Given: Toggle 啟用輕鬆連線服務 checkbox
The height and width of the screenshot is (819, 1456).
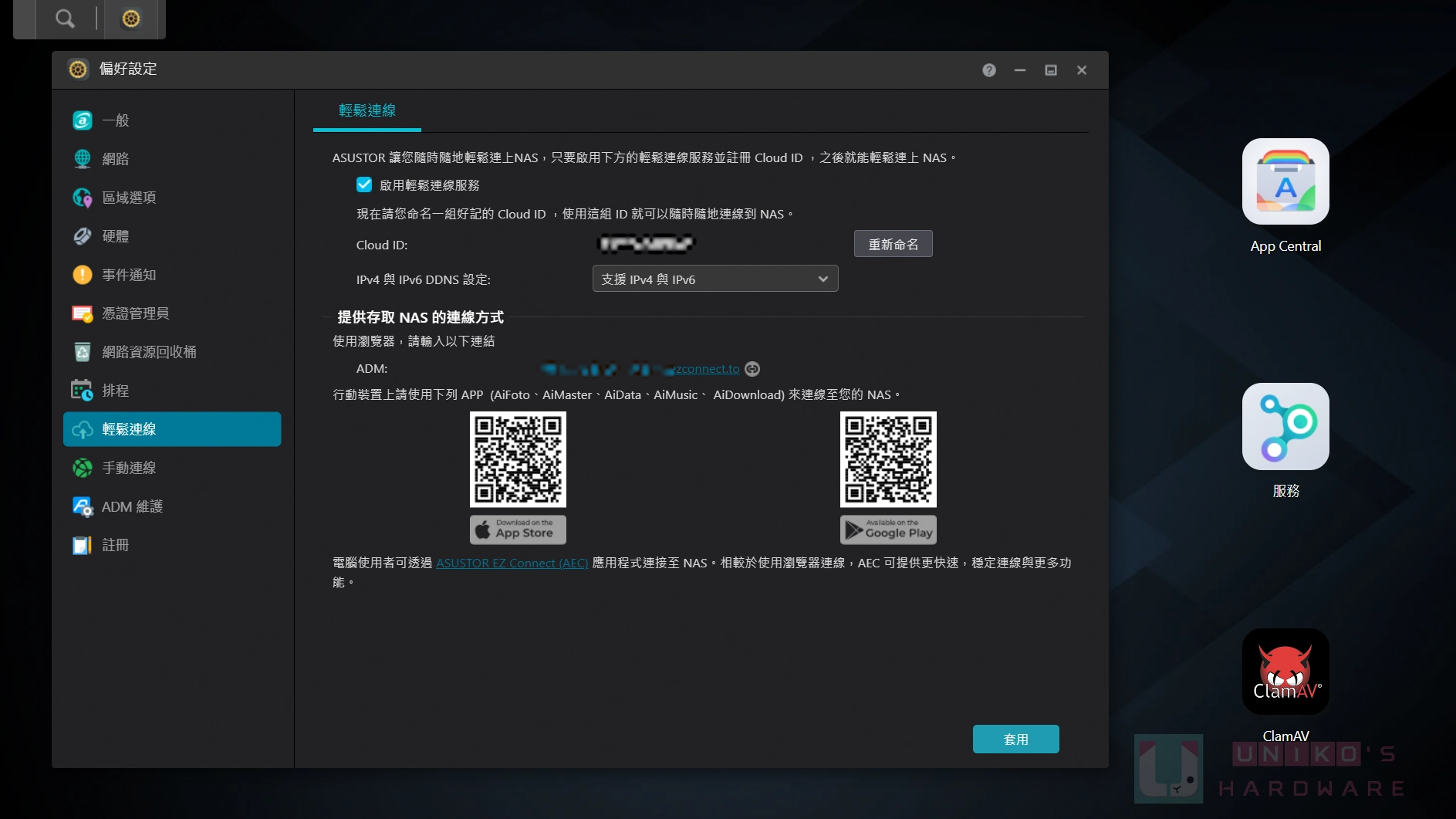Looking at the screenshot, I should (x=364, y=184).
